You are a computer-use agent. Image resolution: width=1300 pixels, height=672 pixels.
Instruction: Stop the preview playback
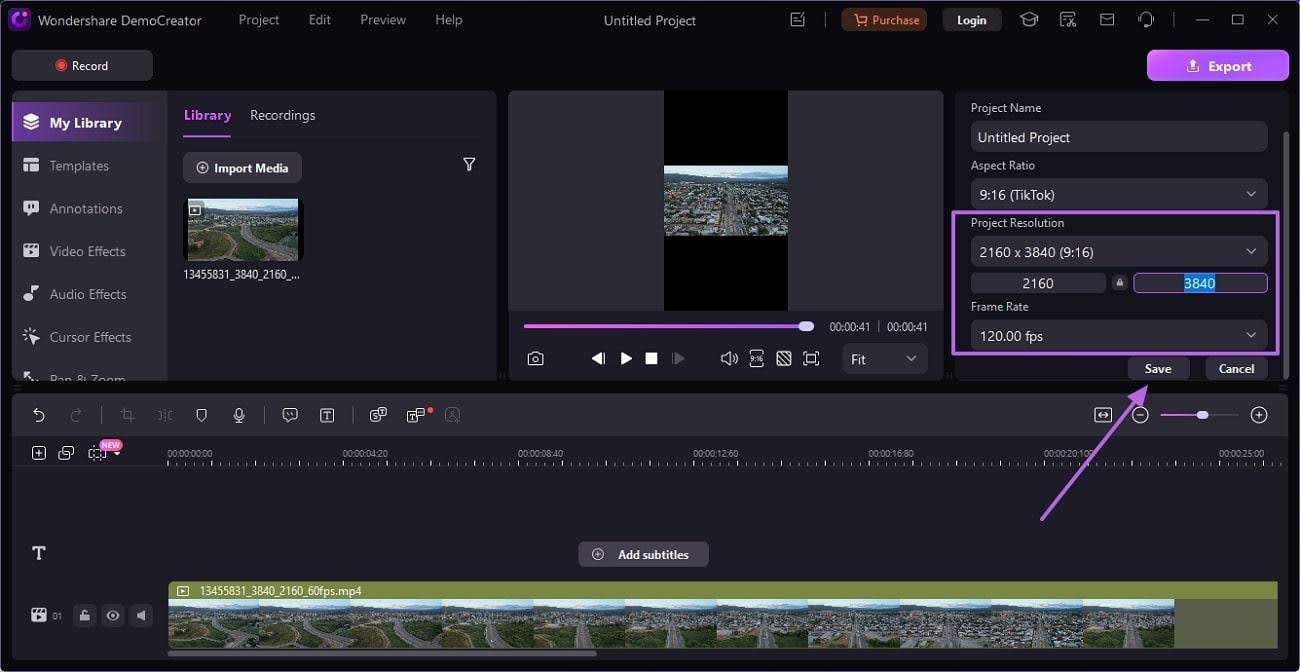[651, 358]
